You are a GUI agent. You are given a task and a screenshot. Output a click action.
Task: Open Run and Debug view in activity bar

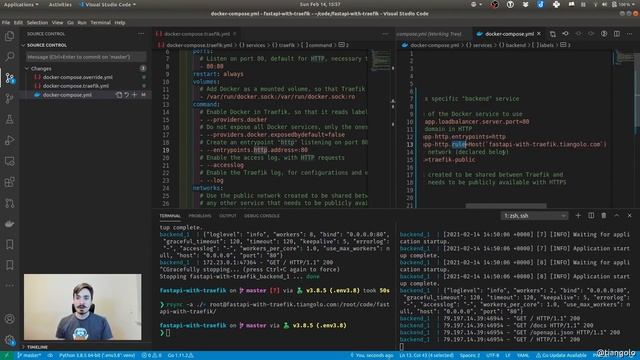coord(9,140)
